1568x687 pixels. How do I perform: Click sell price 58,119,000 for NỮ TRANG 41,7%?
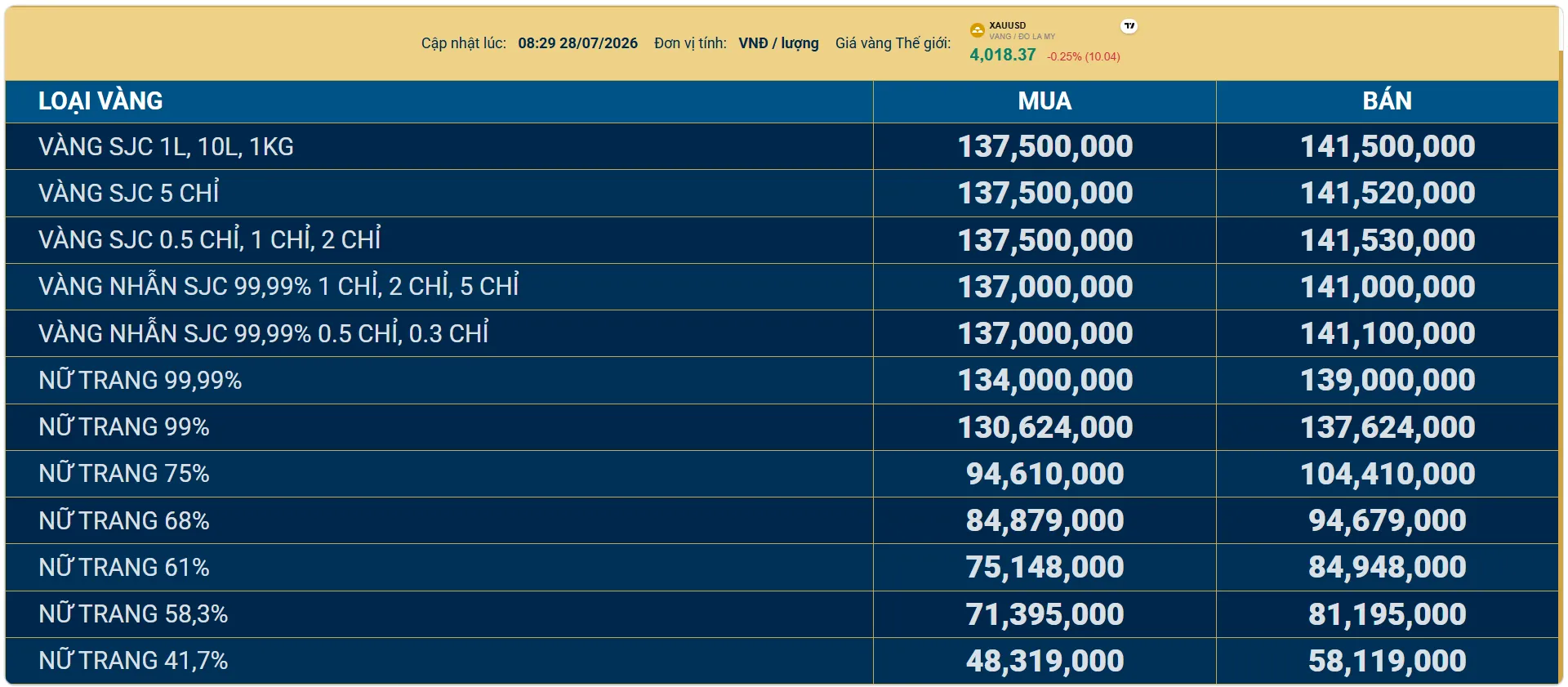[x=1388, y=661]
